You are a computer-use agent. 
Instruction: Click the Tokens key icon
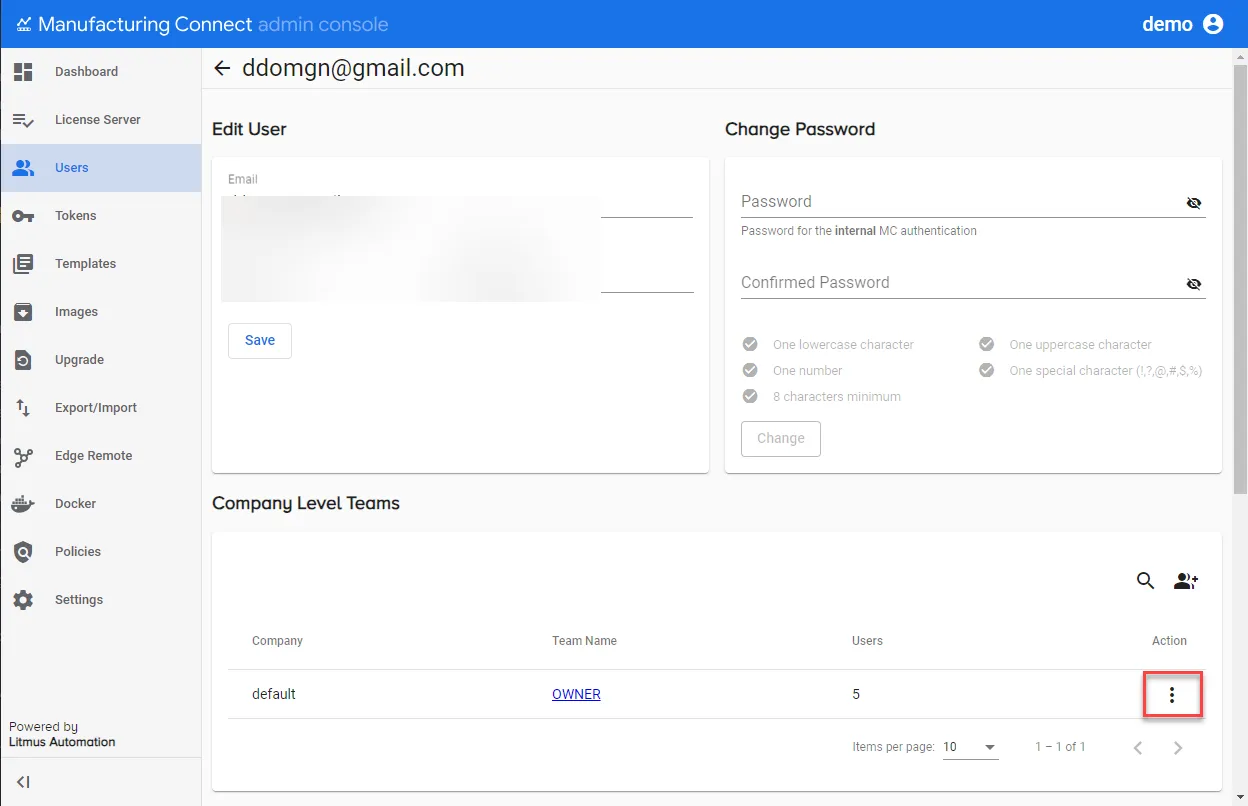click(23, 216)
